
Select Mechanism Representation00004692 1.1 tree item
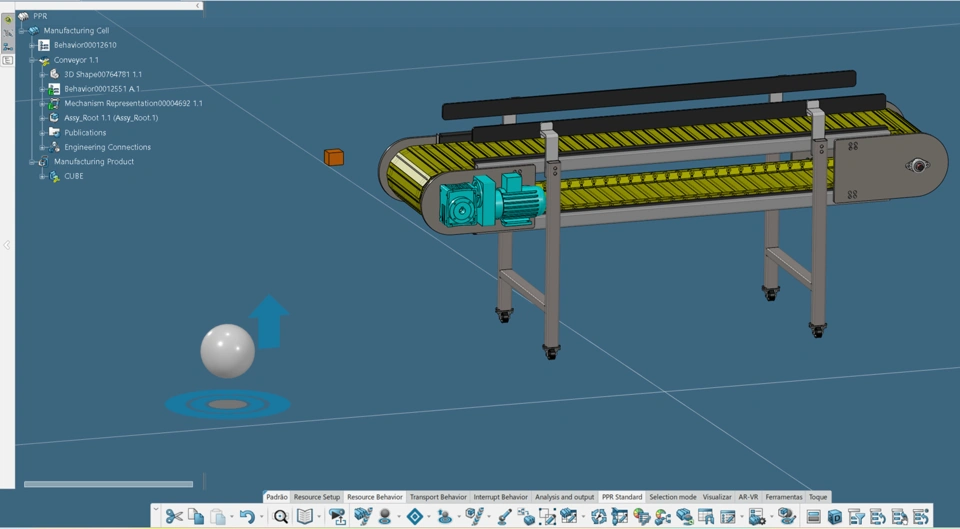coord(133,103)
